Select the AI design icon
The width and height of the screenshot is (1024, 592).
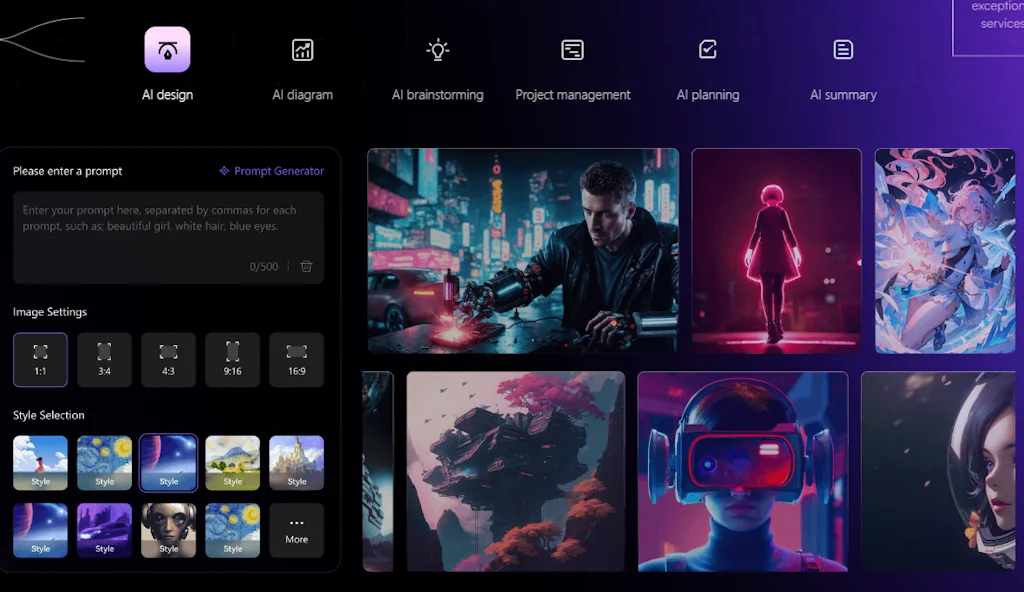(x=167, y=50)
